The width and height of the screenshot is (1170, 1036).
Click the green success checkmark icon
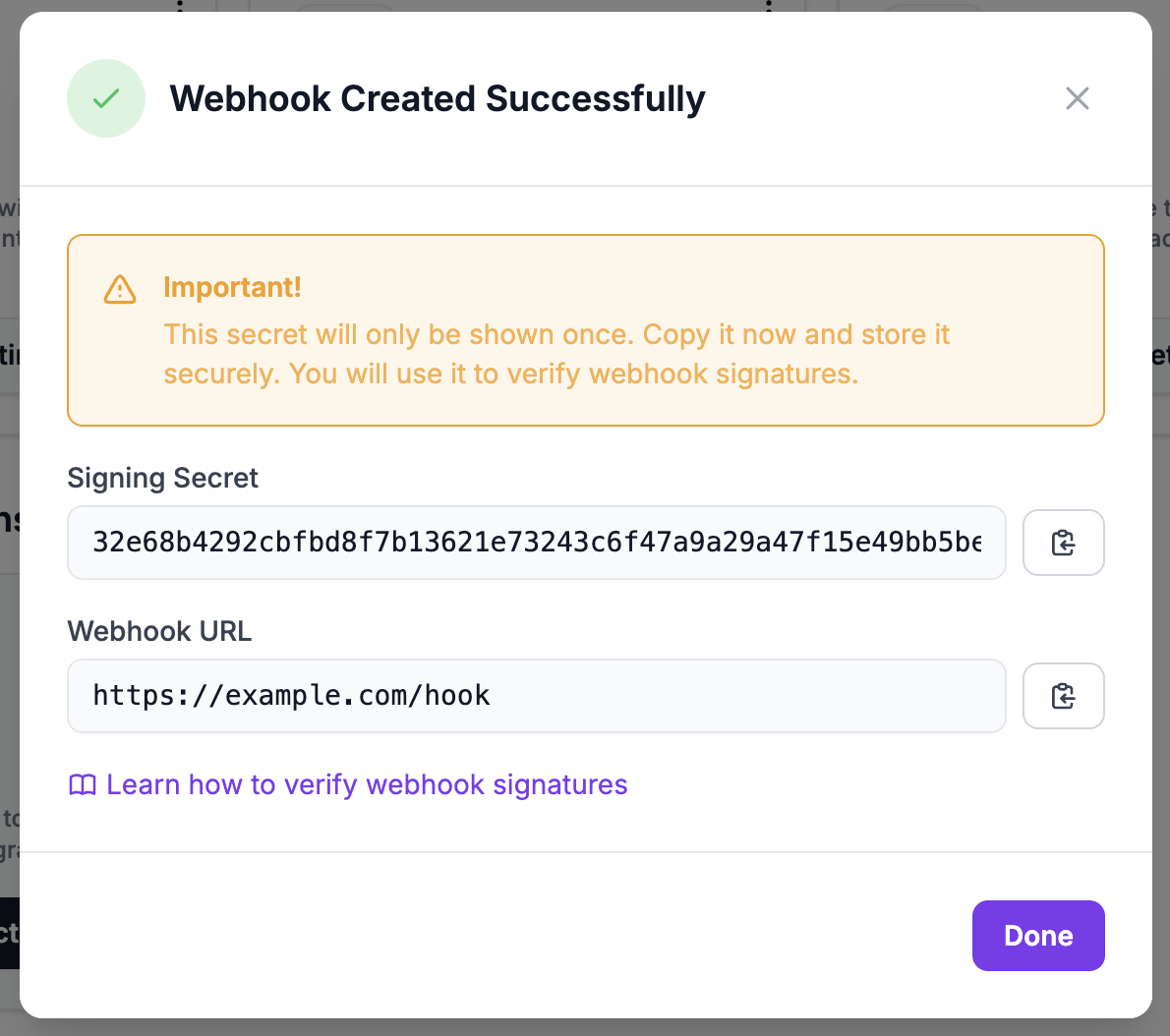point(105,98)
